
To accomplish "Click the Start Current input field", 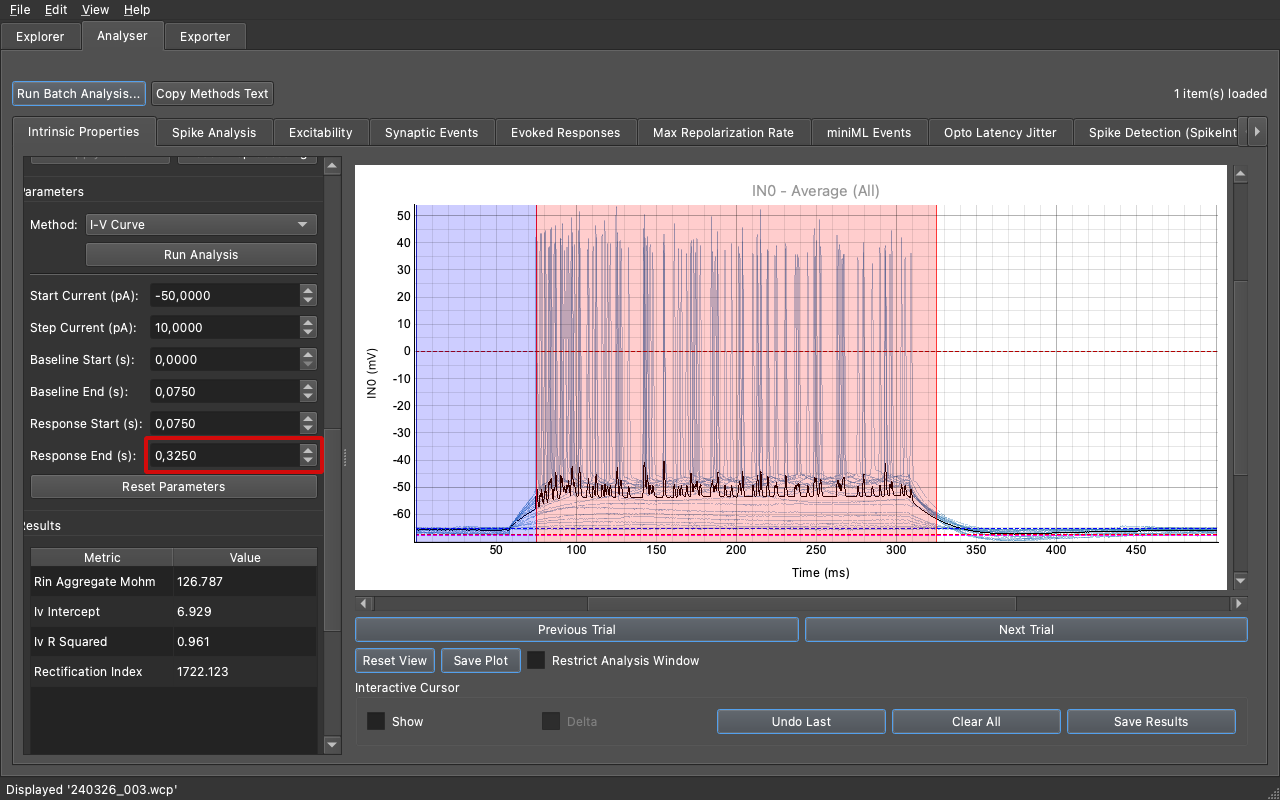I will point(225,296).
